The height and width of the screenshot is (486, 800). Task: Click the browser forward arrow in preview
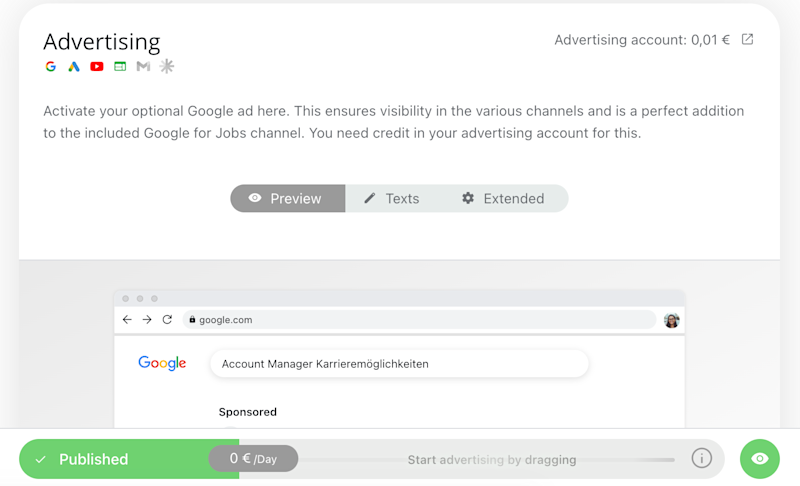147,320
